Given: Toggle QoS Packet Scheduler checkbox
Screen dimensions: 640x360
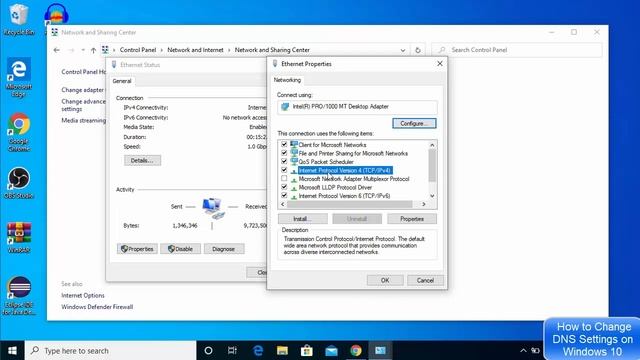Looking at the screenshot, I should coord(284,162).
